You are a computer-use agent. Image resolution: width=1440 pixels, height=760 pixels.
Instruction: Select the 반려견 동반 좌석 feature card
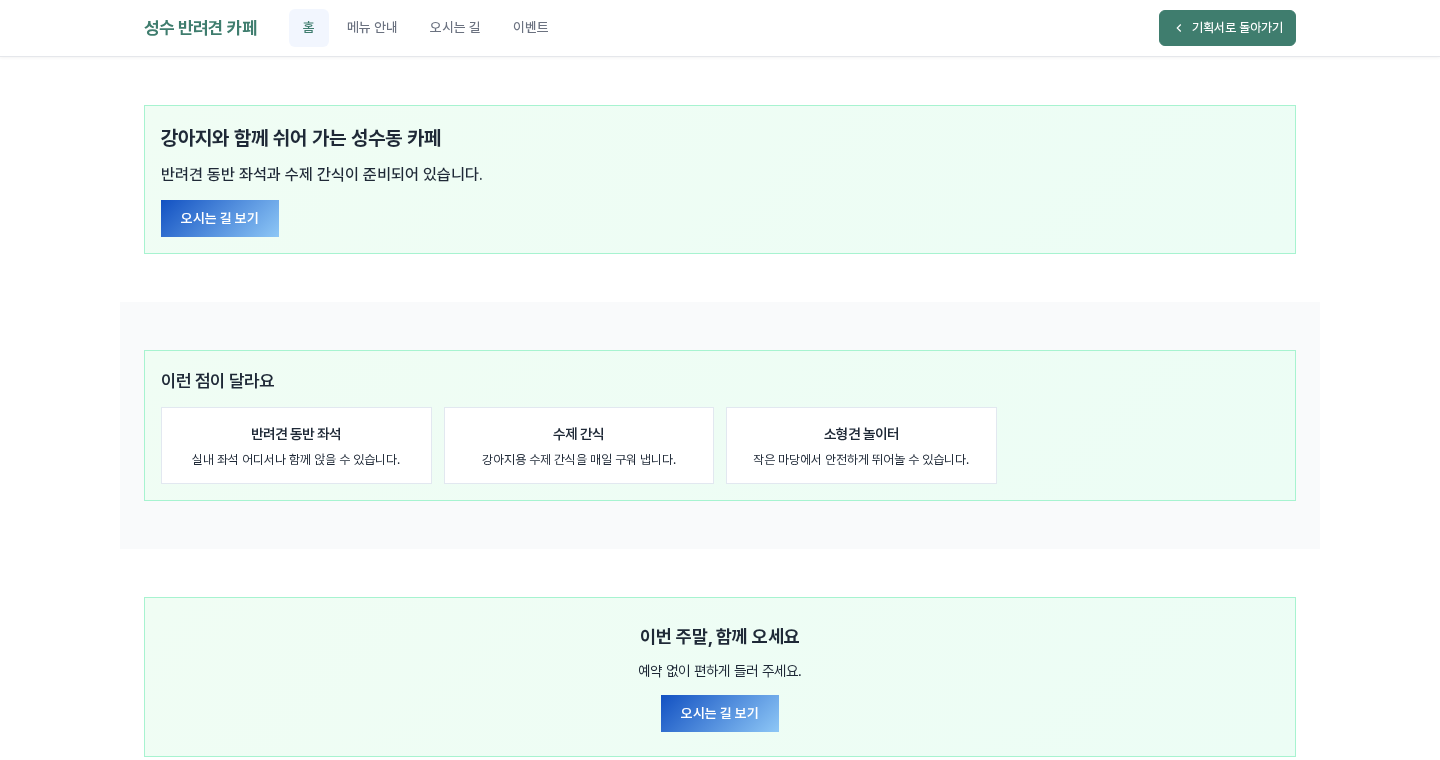click(x=296, y=446)
